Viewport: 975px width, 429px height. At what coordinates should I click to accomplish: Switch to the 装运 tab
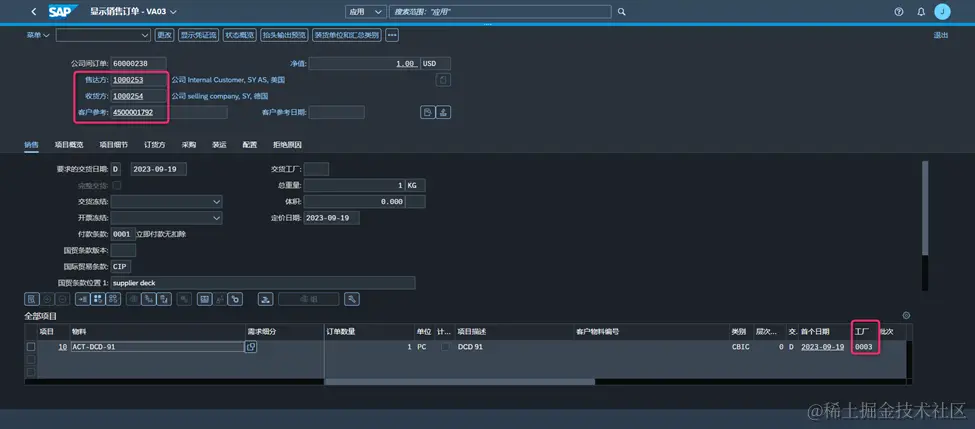click(x=219, y=144)
